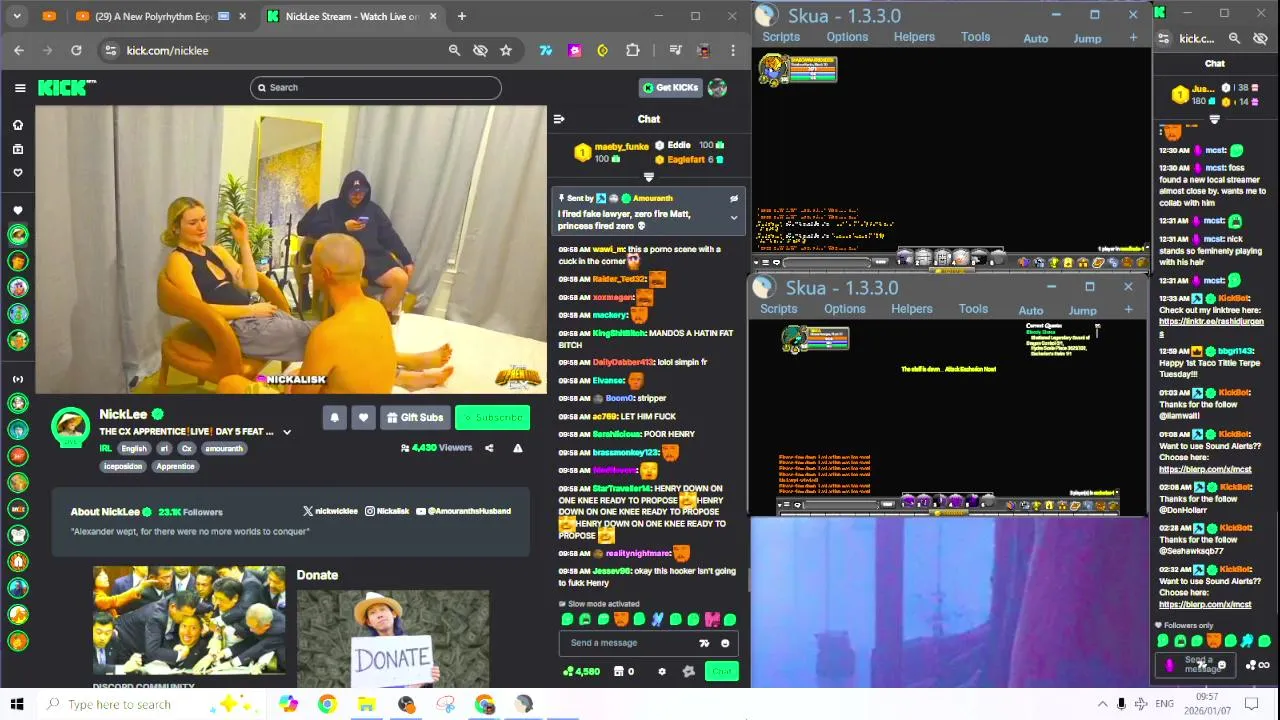Viewport: 1280px width, 720px height.
Task: Open Chrome three-dot menu
Action: pyautogui.click(x=733, y=50)
